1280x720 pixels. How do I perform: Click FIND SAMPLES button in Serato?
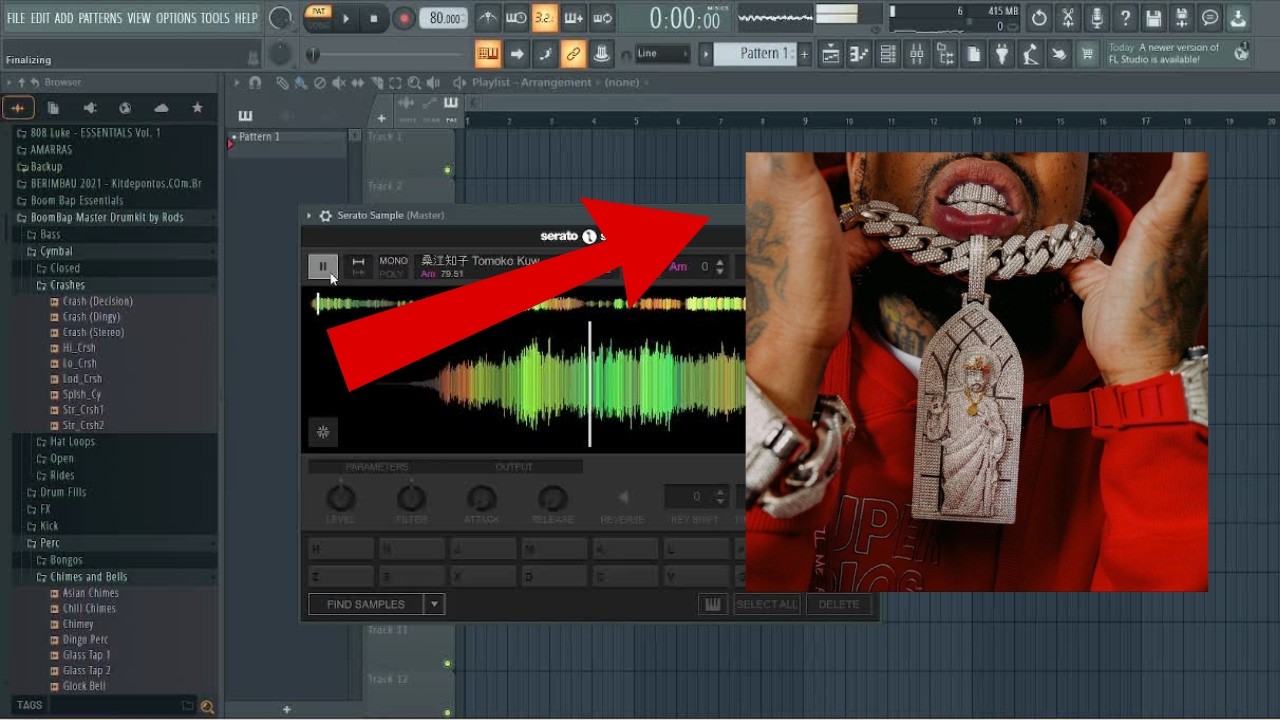[x=366, y=604]
